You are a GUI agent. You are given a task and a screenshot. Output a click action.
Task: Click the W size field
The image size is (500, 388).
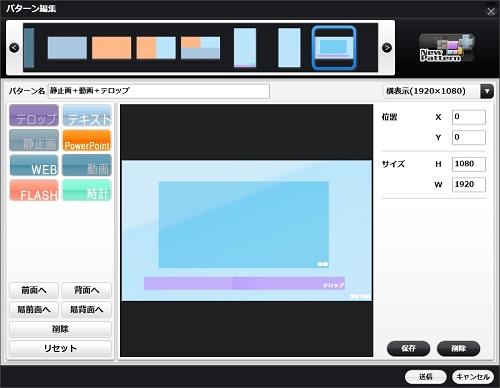coord(469,184)
